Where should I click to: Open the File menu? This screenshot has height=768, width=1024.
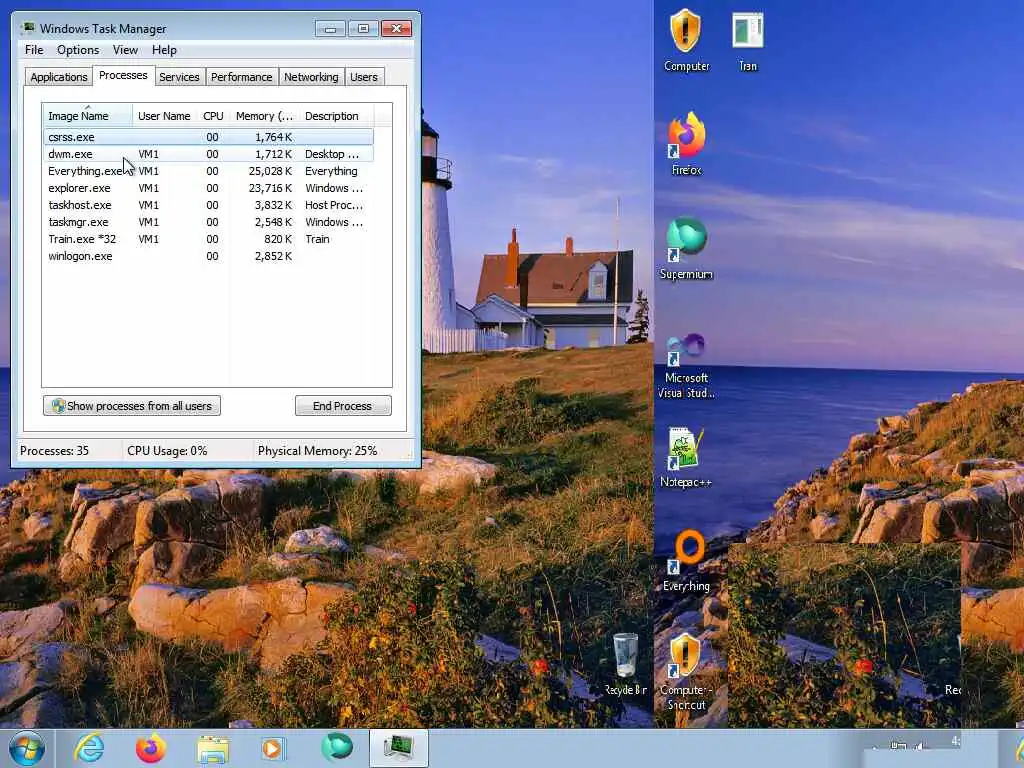[34, 50]
